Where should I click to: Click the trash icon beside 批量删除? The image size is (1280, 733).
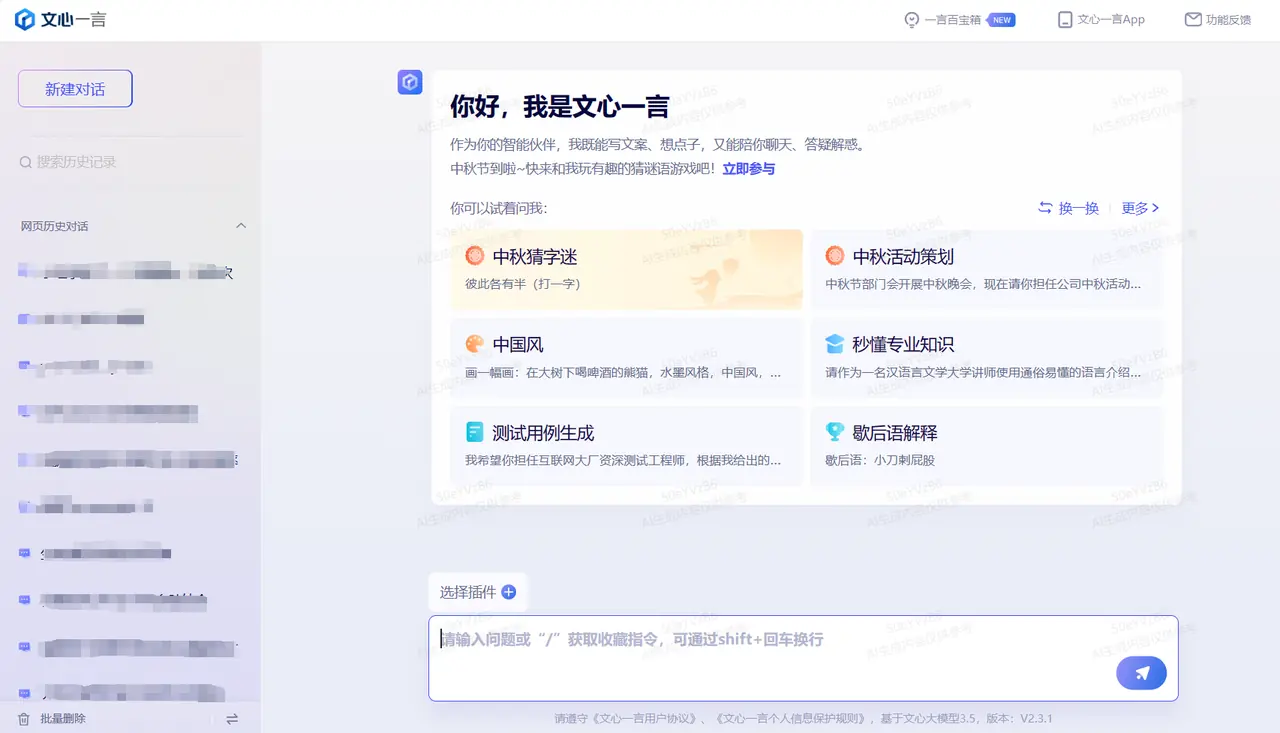pos(23,718)
